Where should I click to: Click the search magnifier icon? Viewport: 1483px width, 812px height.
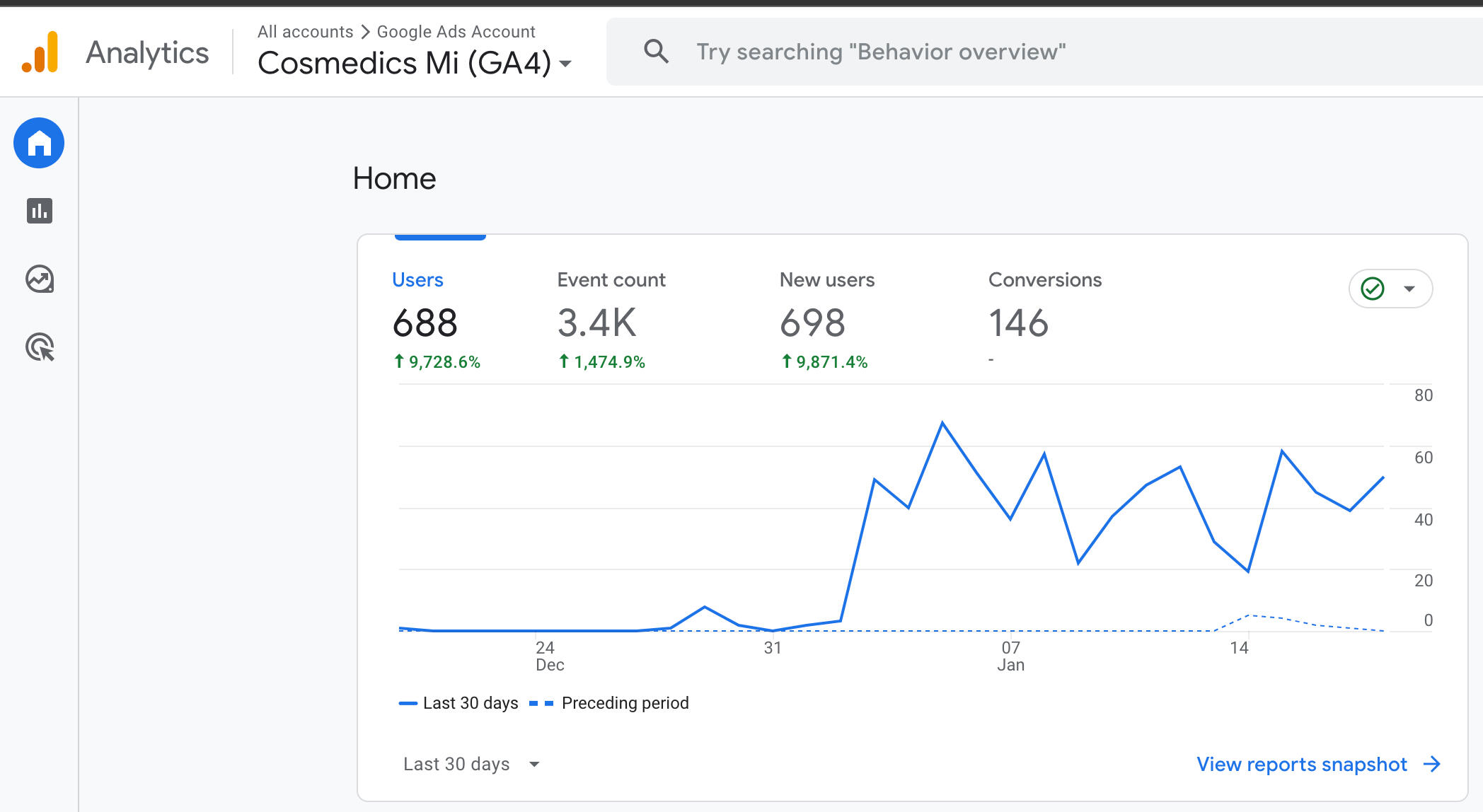[656, 52]
